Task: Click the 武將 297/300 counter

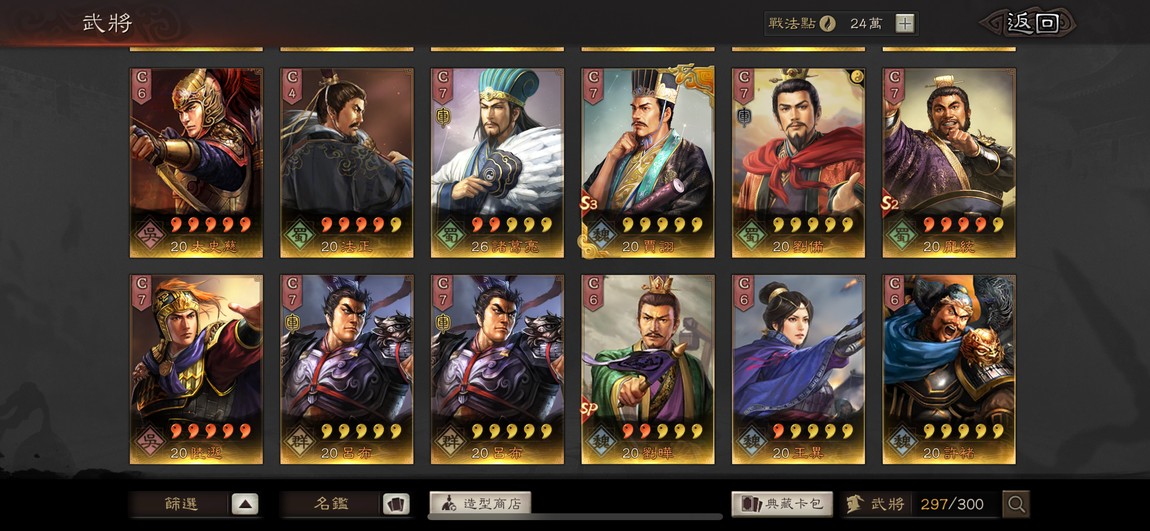Action: [x=921, y=504]
